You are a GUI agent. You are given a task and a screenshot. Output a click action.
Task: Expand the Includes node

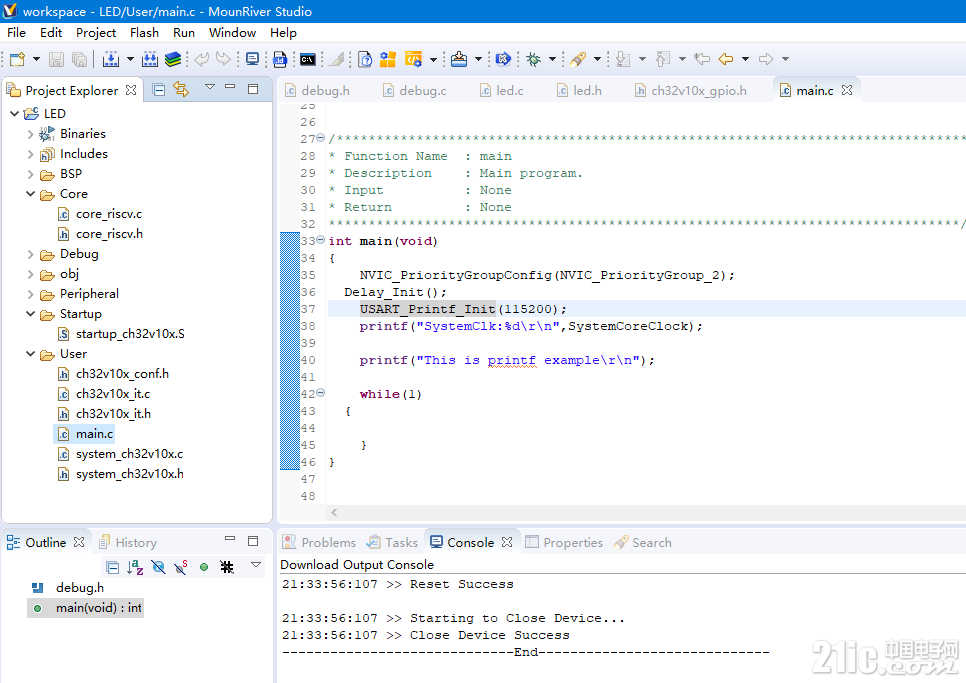point(30,154)
